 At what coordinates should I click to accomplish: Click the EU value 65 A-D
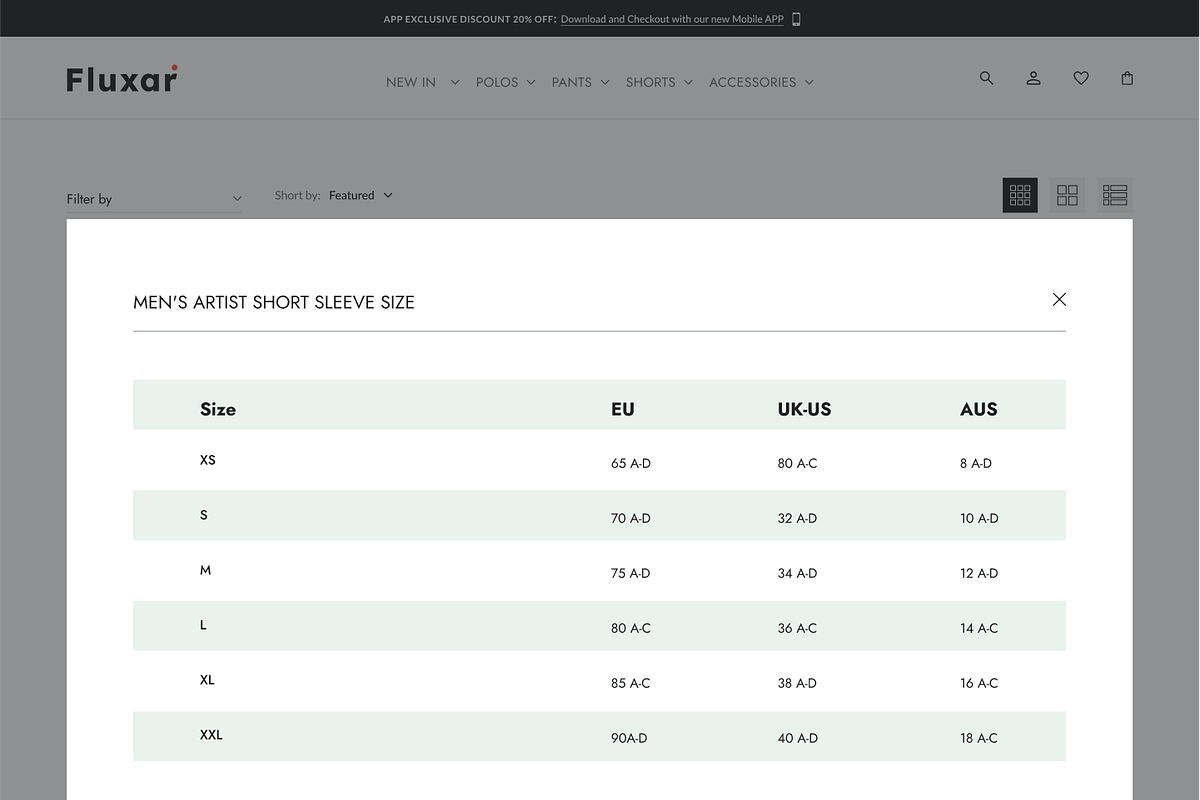pyautogui.click(x=631, y=463)
